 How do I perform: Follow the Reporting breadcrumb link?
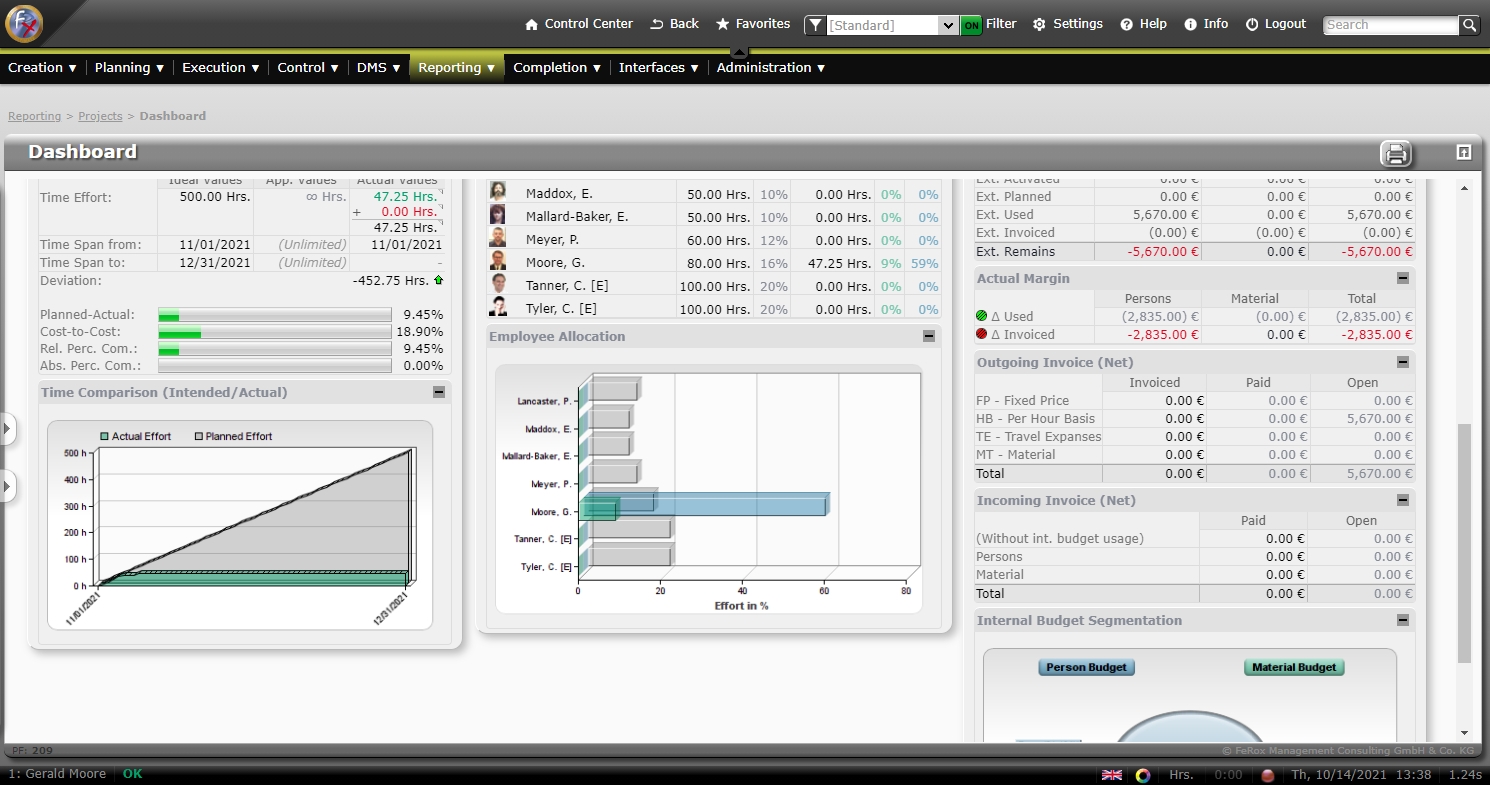pyautogui.click(x=35, y=116)
